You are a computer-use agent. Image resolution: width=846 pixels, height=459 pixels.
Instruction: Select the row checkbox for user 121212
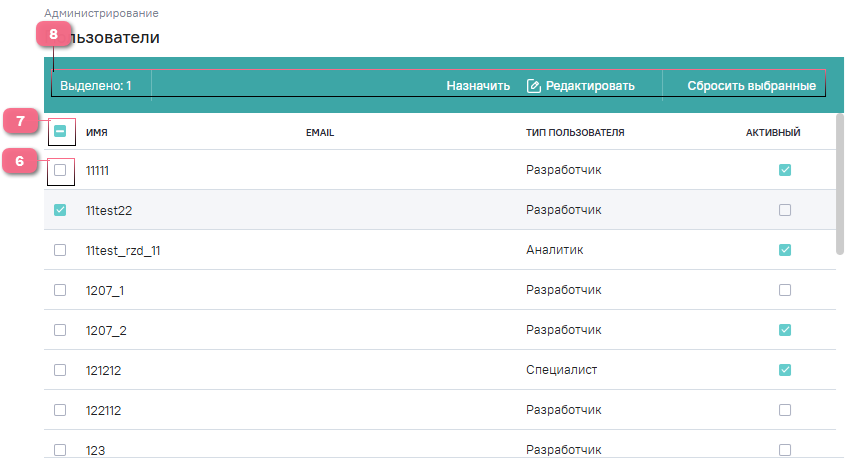[60, 370]
